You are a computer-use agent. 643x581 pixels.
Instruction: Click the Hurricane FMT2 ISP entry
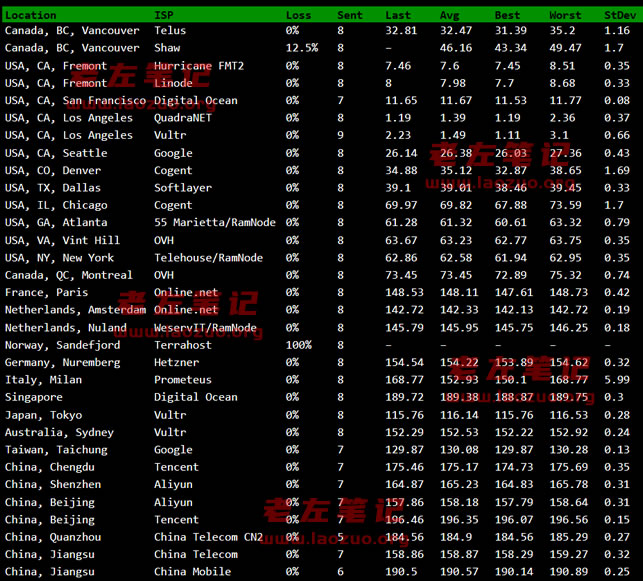(198, 66)
